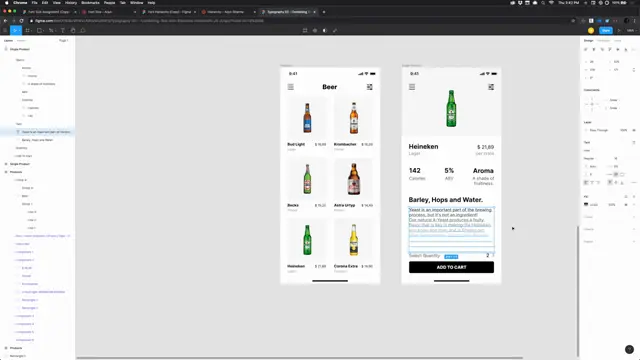Switch to the Layers tab
Screen dimensions: 640x360
click(8, 40)
